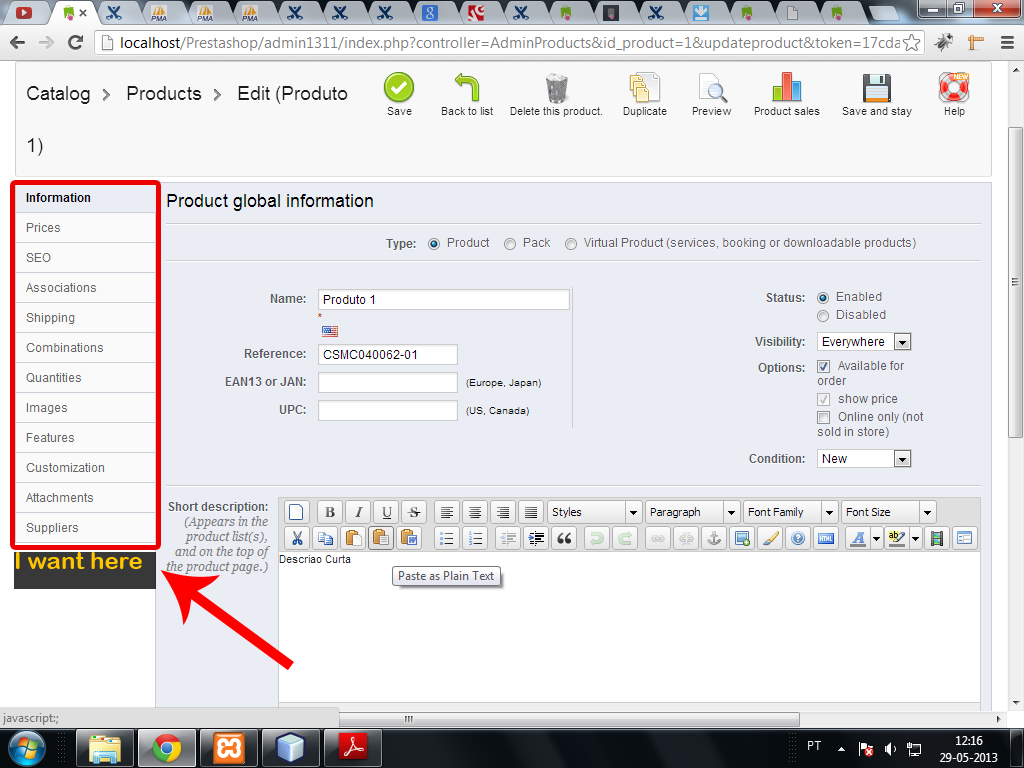The width and height of the screenshot is (1024, 768).
Task: Insert blockquote in editor
Action: click(x=564, y=539)
